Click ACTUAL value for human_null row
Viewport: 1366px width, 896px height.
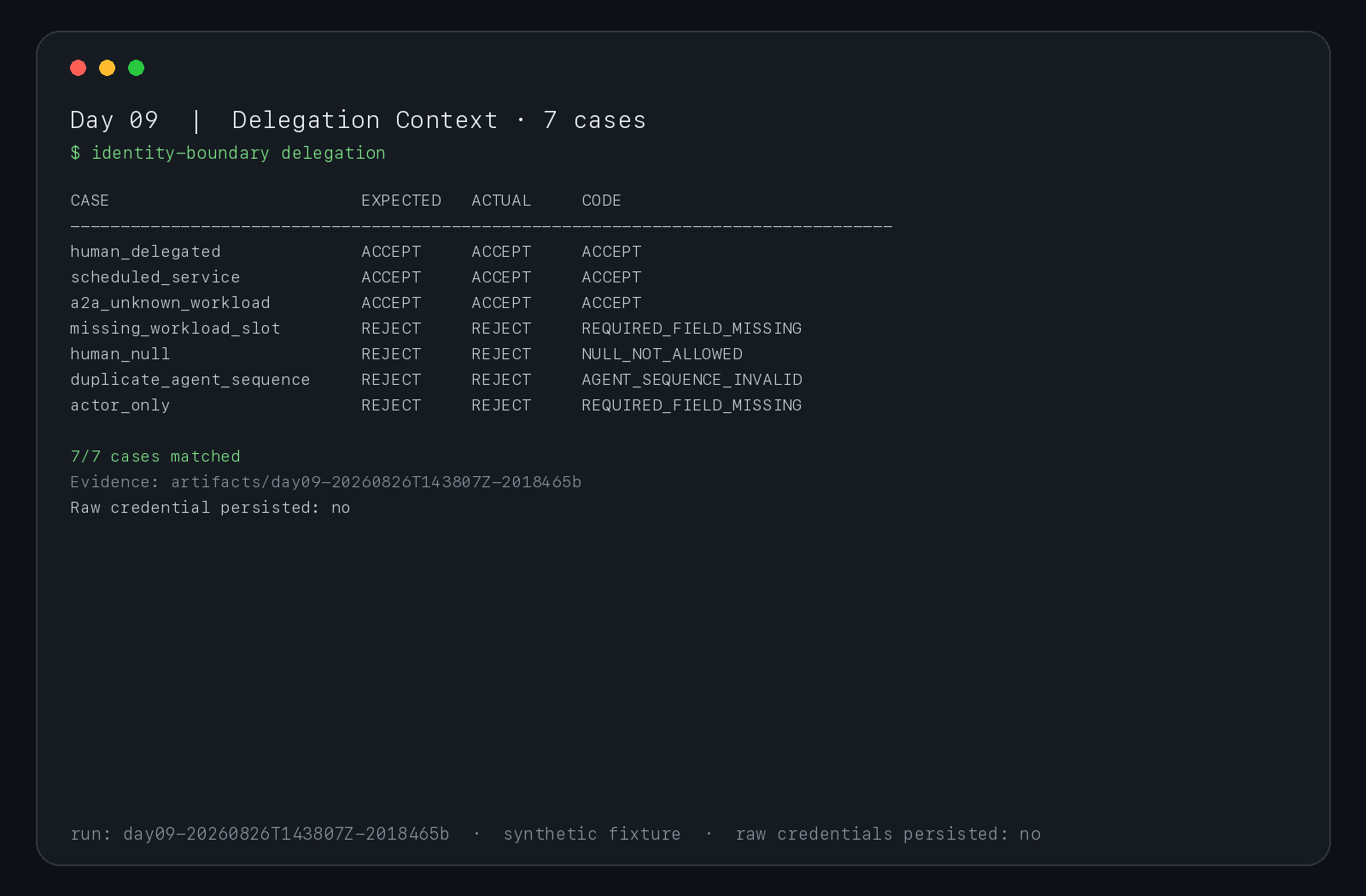click(x=501, y=354)
